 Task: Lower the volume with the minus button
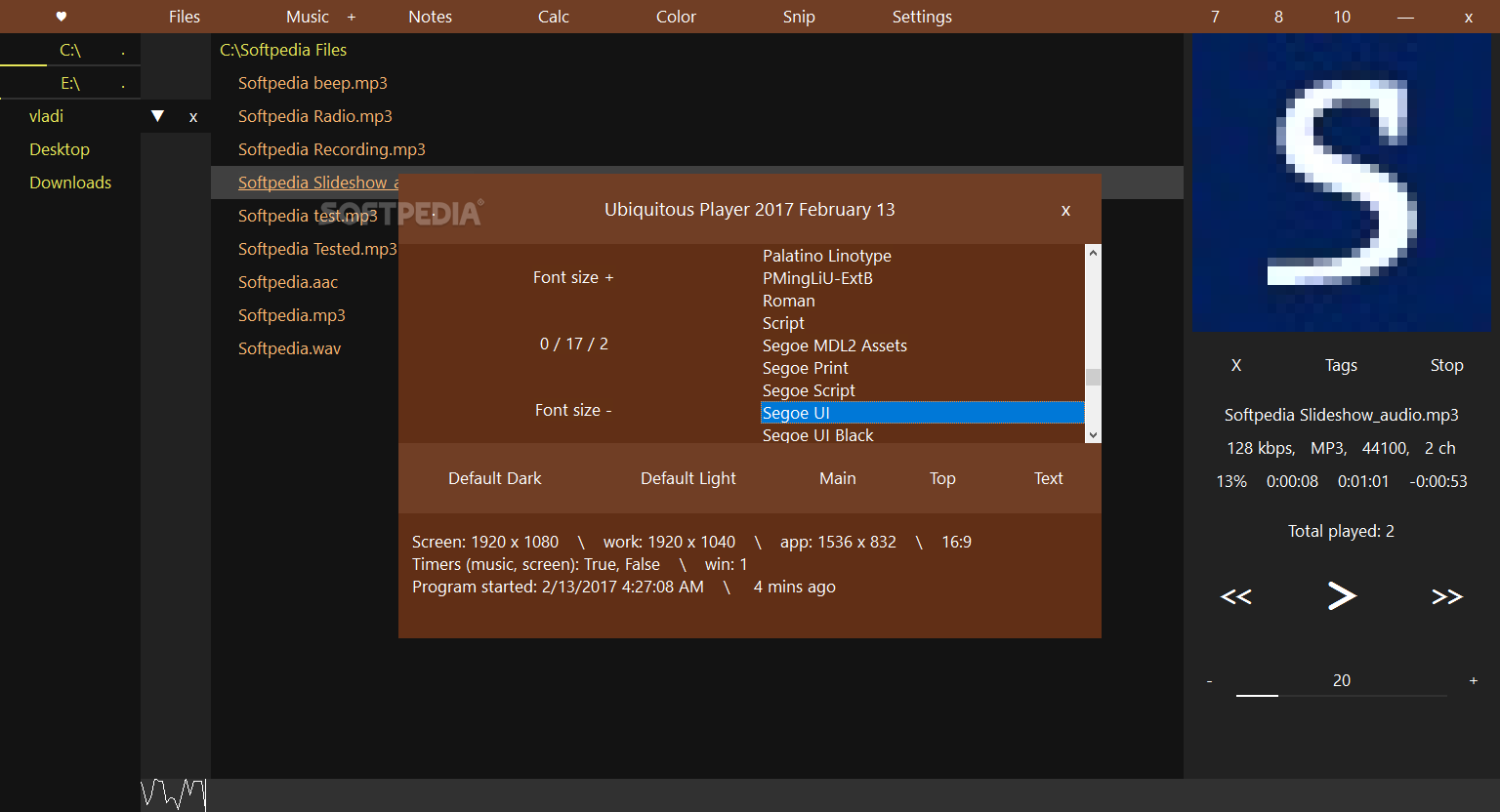1209,681
